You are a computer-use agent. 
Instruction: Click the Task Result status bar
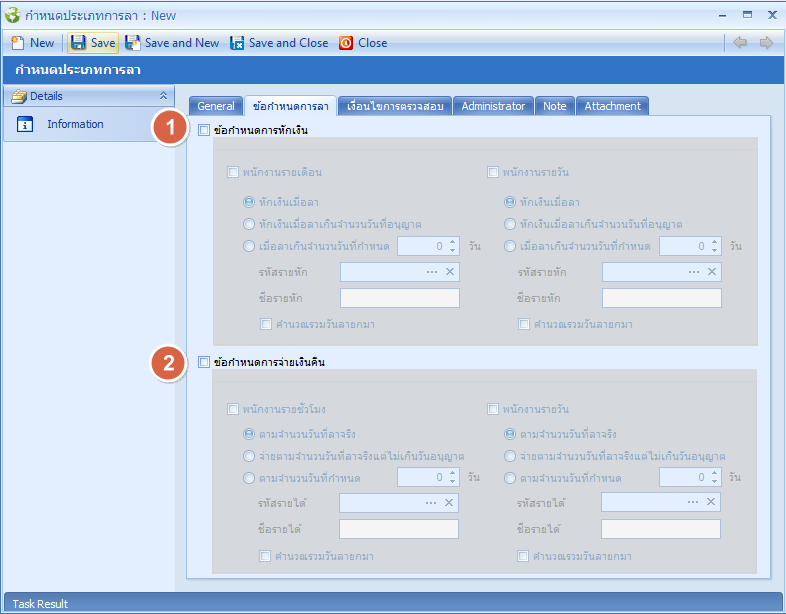pyautogui.click(x=40, y=604)
